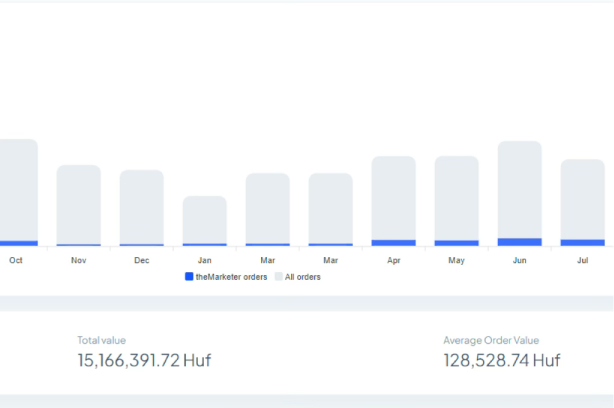
Task: Click the tallest gray bar for Jun
Action: 519,189
